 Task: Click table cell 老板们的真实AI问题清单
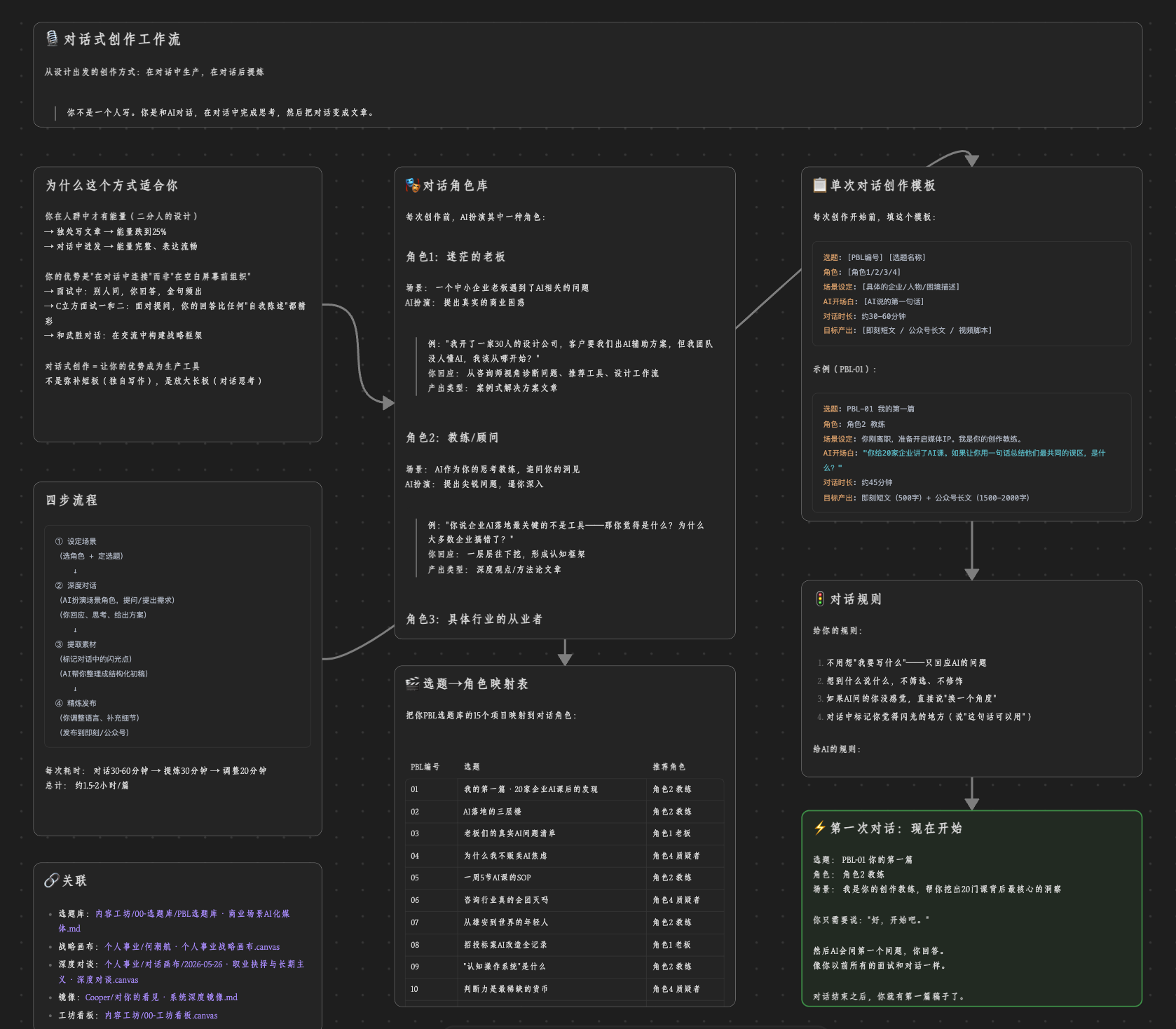[x=510, y=833]
